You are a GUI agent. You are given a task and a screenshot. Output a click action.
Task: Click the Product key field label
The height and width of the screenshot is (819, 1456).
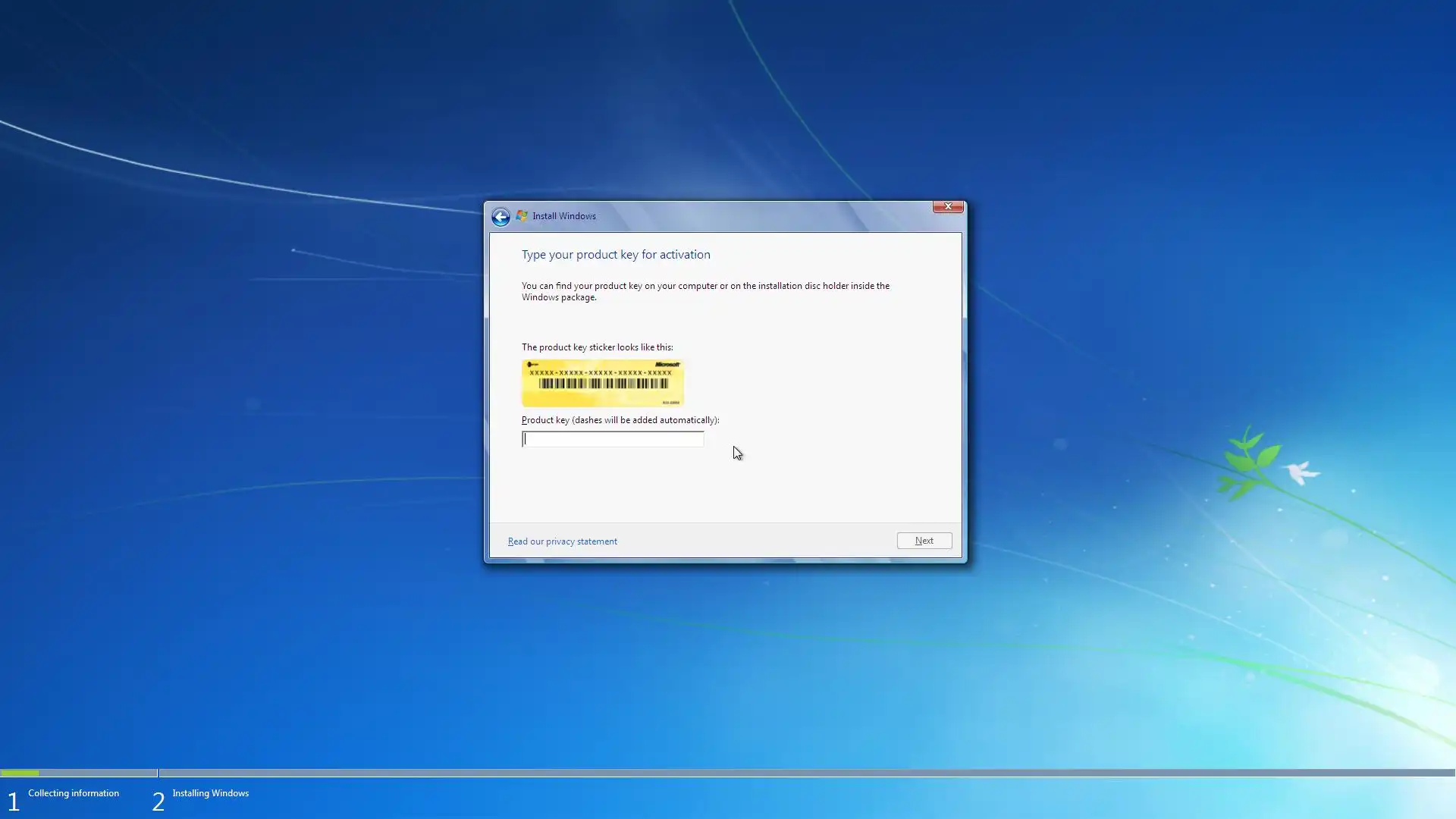tap(620, 420)
